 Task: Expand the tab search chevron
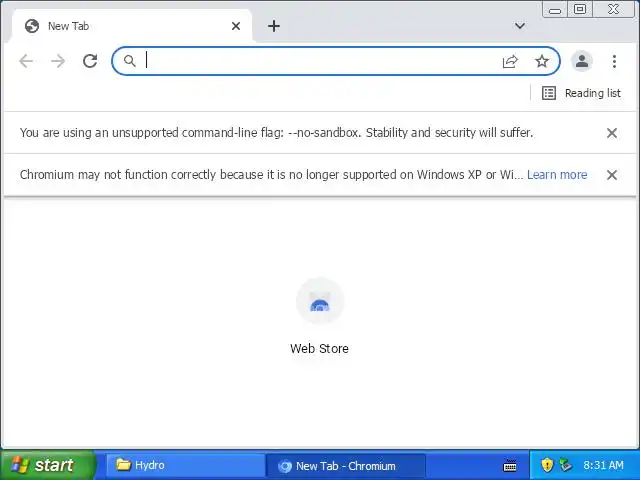(x=520, y=26)
